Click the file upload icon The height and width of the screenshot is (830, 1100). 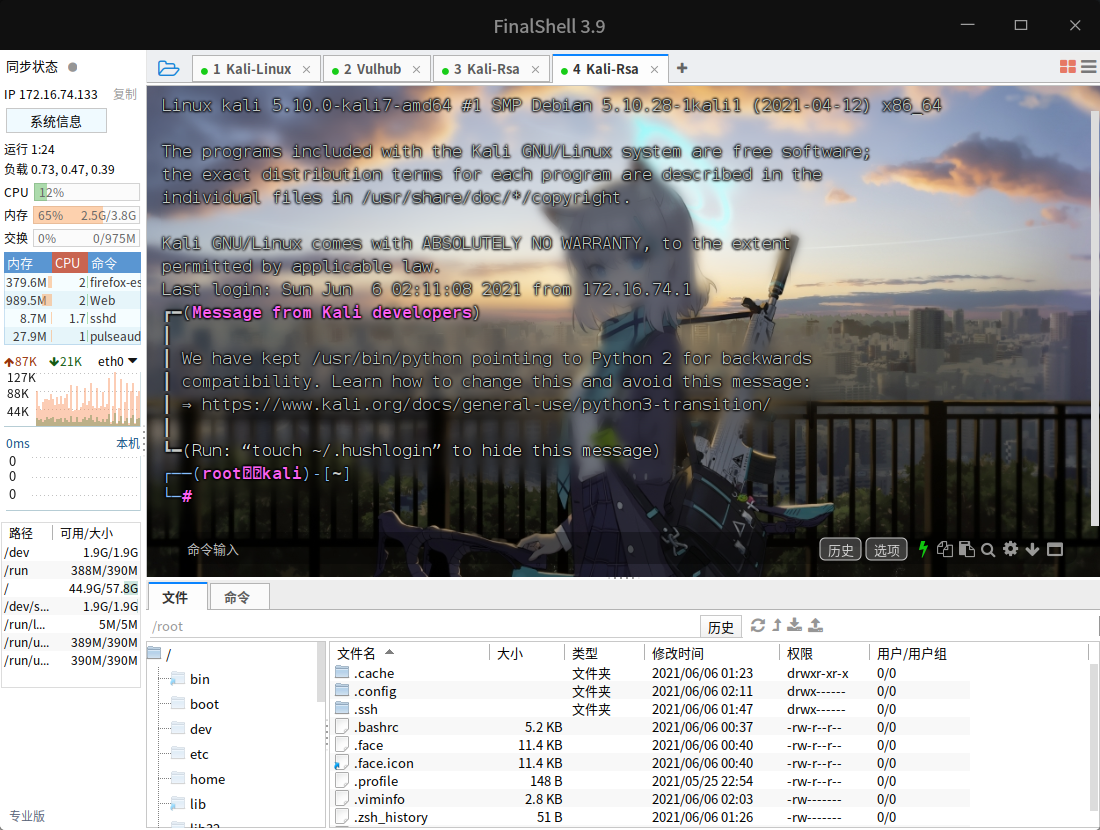coord(816,625)
